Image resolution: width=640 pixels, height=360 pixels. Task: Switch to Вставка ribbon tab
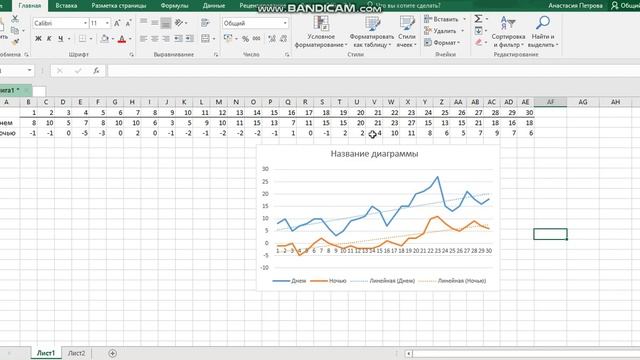coord(66,6)
